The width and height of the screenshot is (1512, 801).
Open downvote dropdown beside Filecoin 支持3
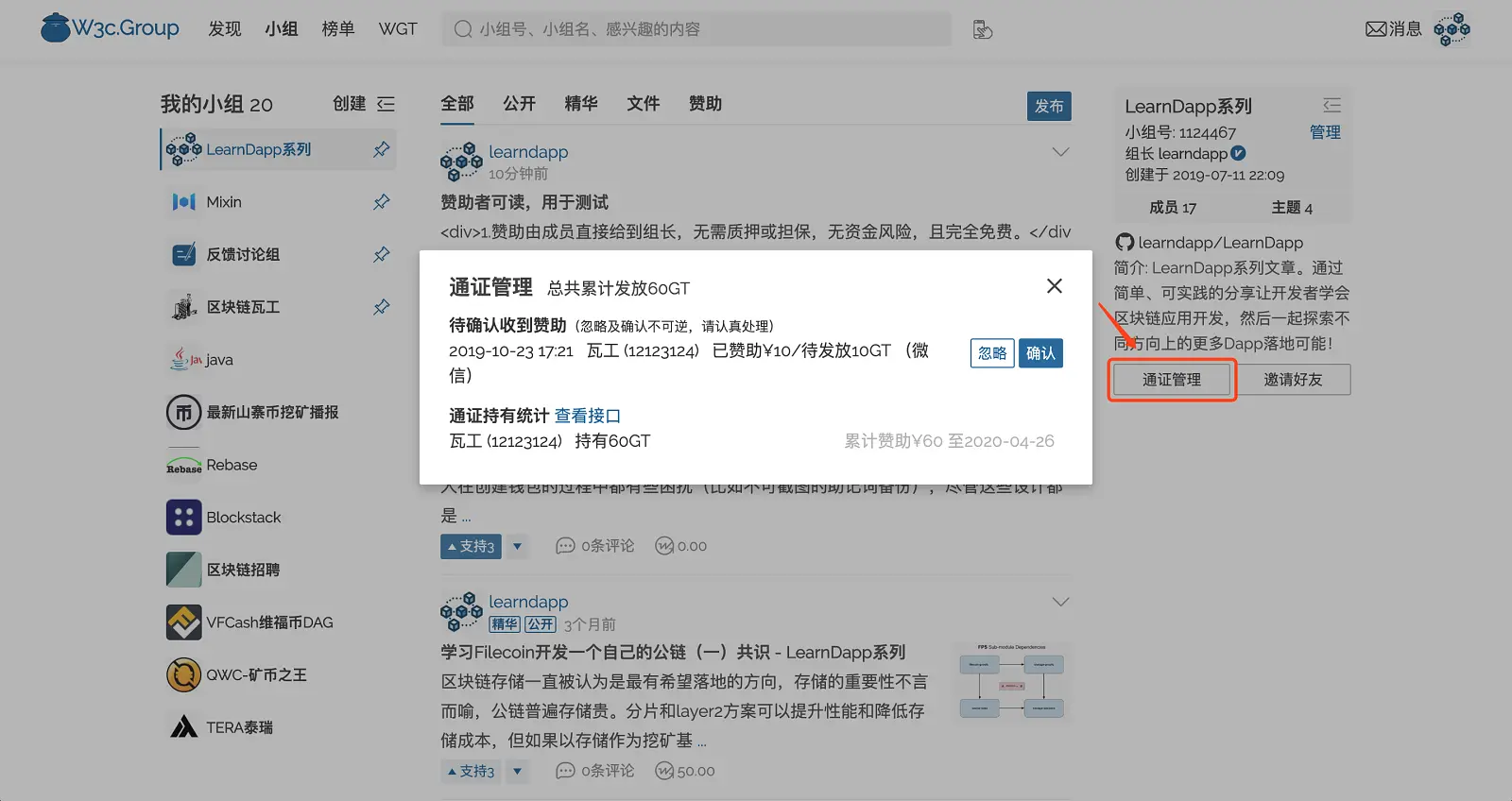pyautogui.click(x=517, y=771)
